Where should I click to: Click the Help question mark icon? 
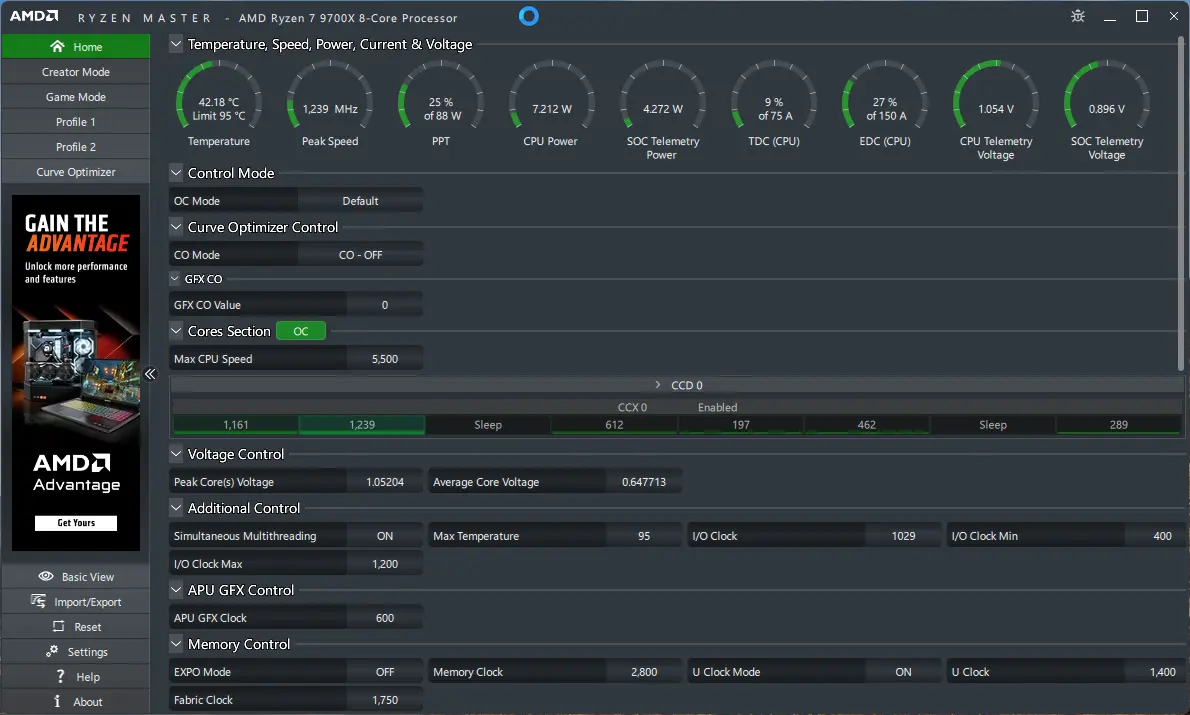coord(60,676)
